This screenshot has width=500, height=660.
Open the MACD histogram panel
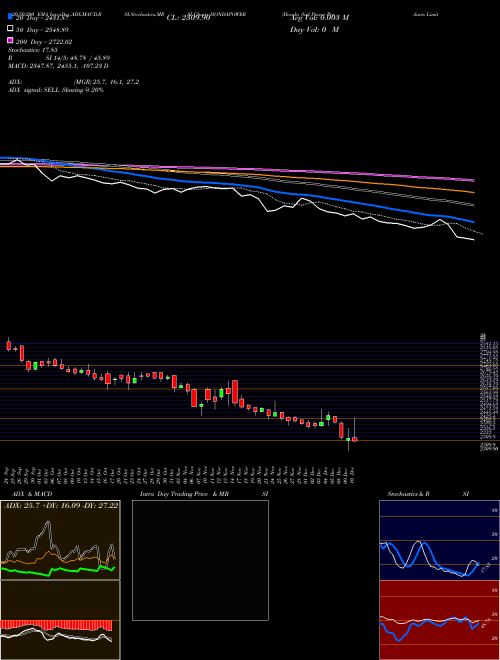60,620
